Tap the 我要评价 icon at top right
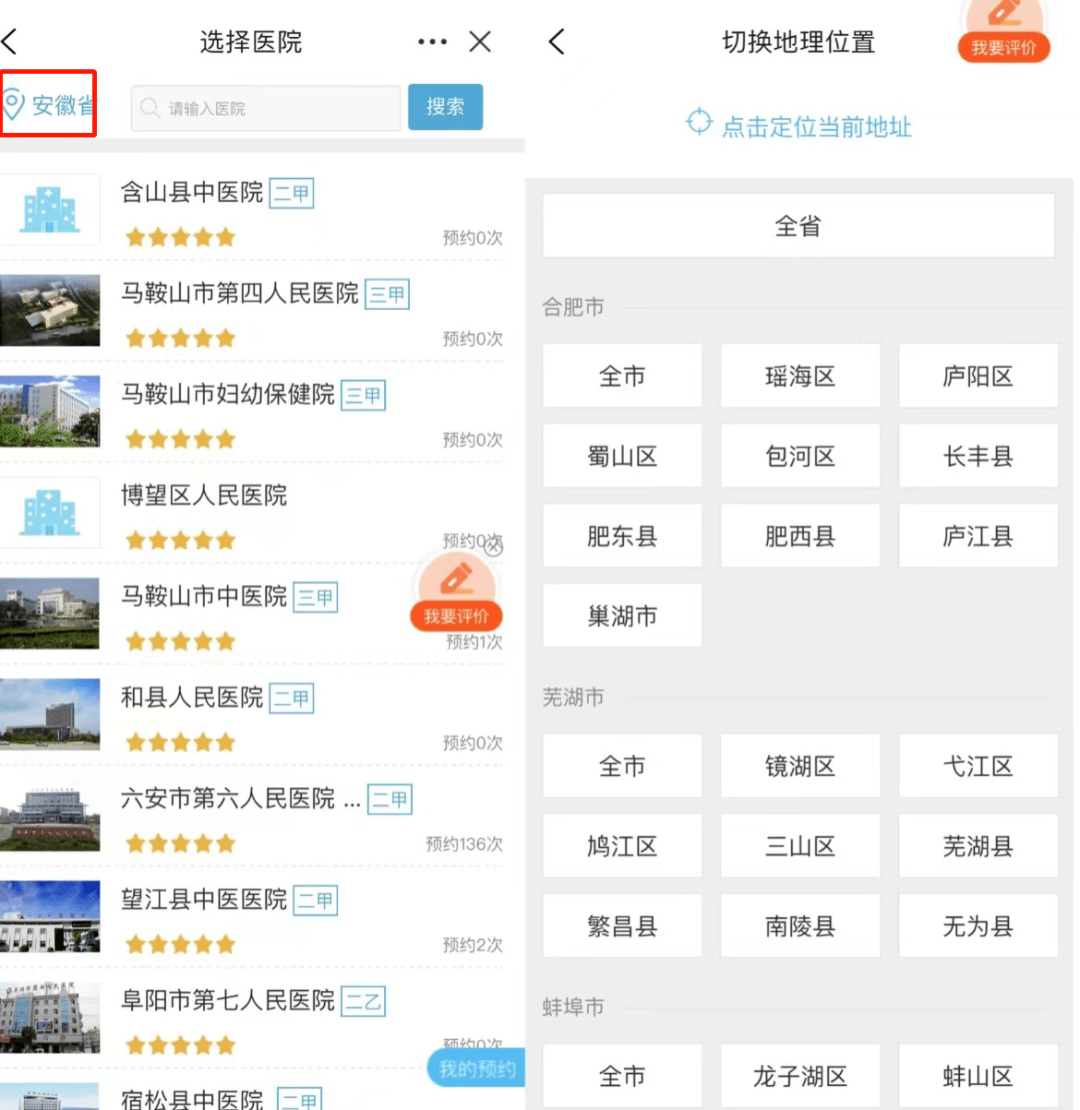1080x1110 pixels. [x=1003, y=28]
